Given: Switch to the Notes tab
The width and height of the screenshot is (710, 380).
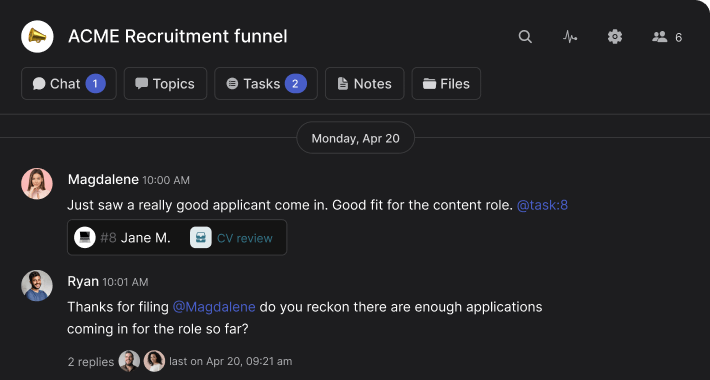Looking at the screenshot, I should tap(365, 83).
